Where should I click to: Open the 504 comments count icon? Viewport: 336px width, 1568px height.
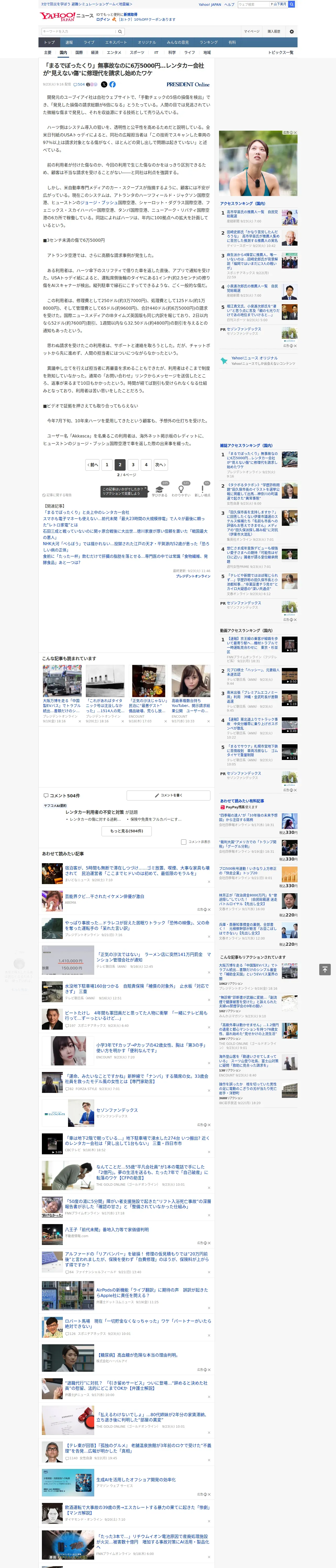79,85
